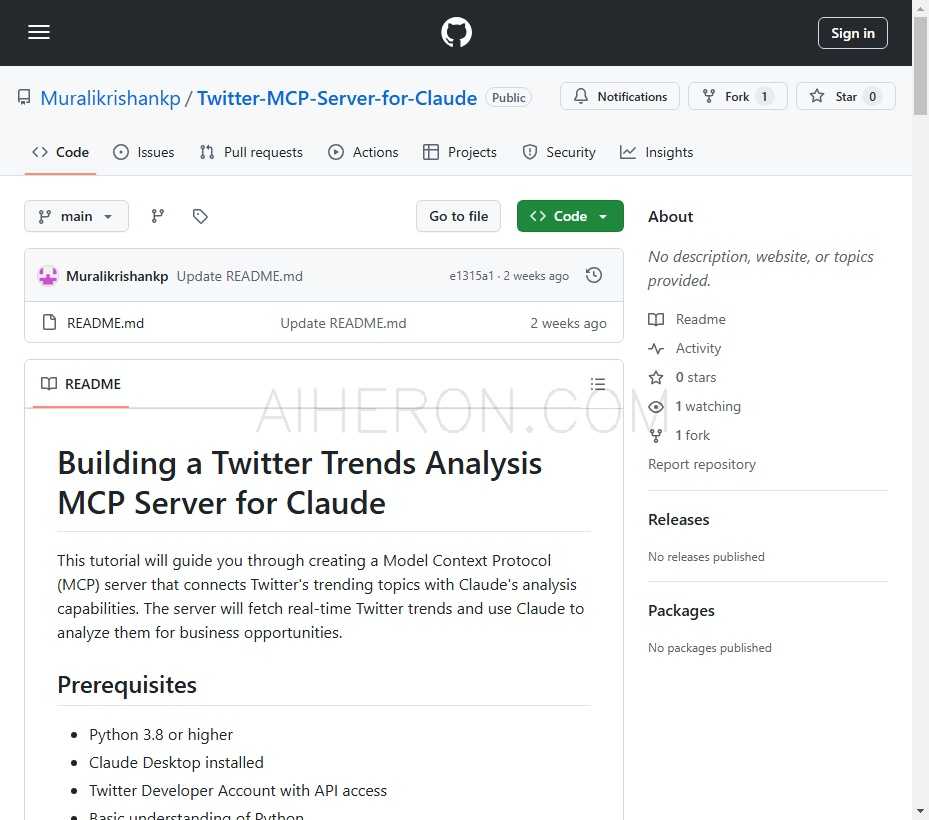Click the Prerequisites heading
The image size is (929, 820).
pos(127,685)
